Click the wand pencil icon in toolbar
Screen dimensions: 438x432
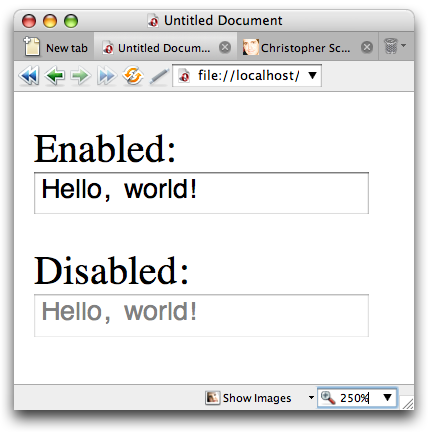(x=159, y=76)
